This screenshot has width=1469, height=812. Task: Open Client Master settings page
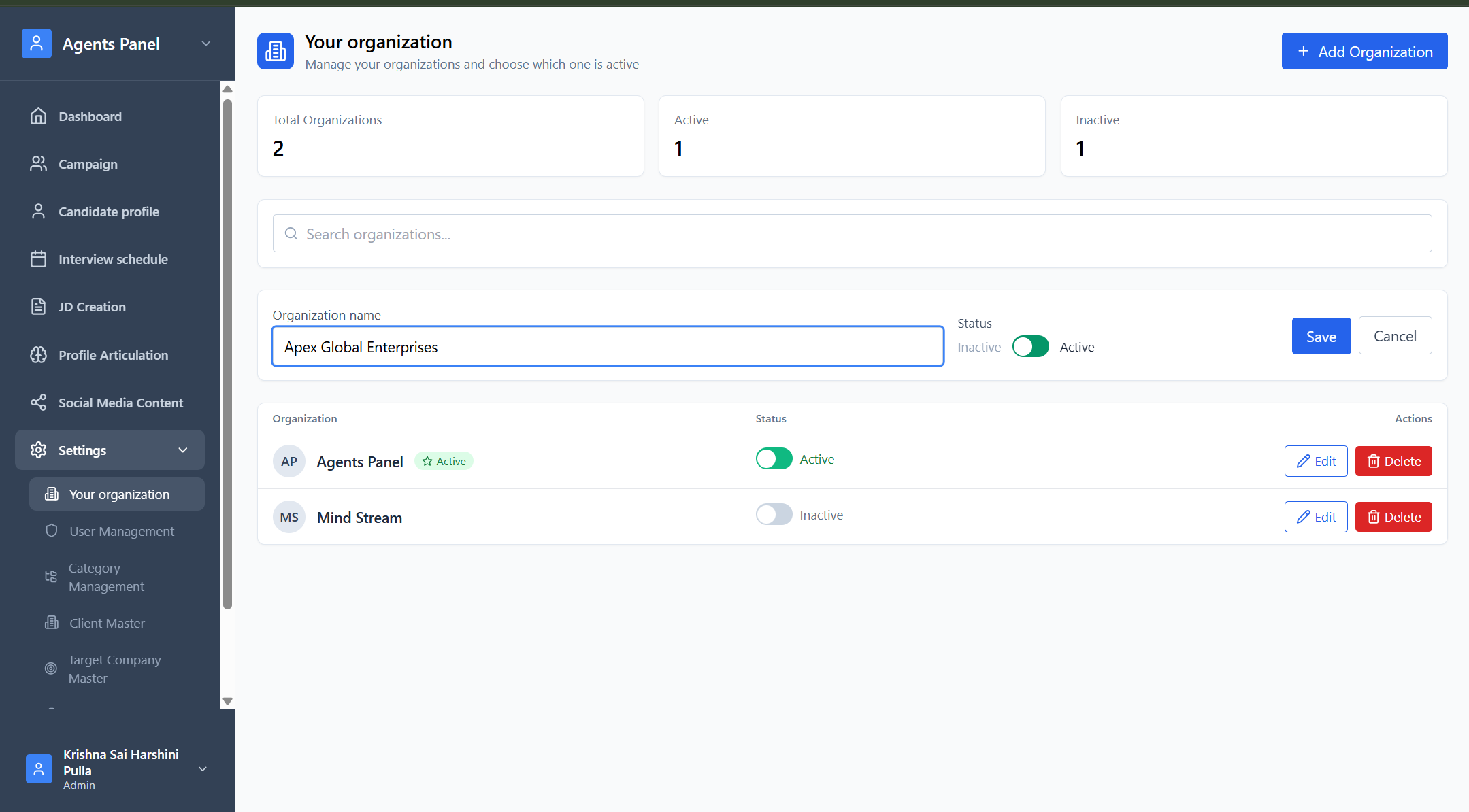[107, 623]
